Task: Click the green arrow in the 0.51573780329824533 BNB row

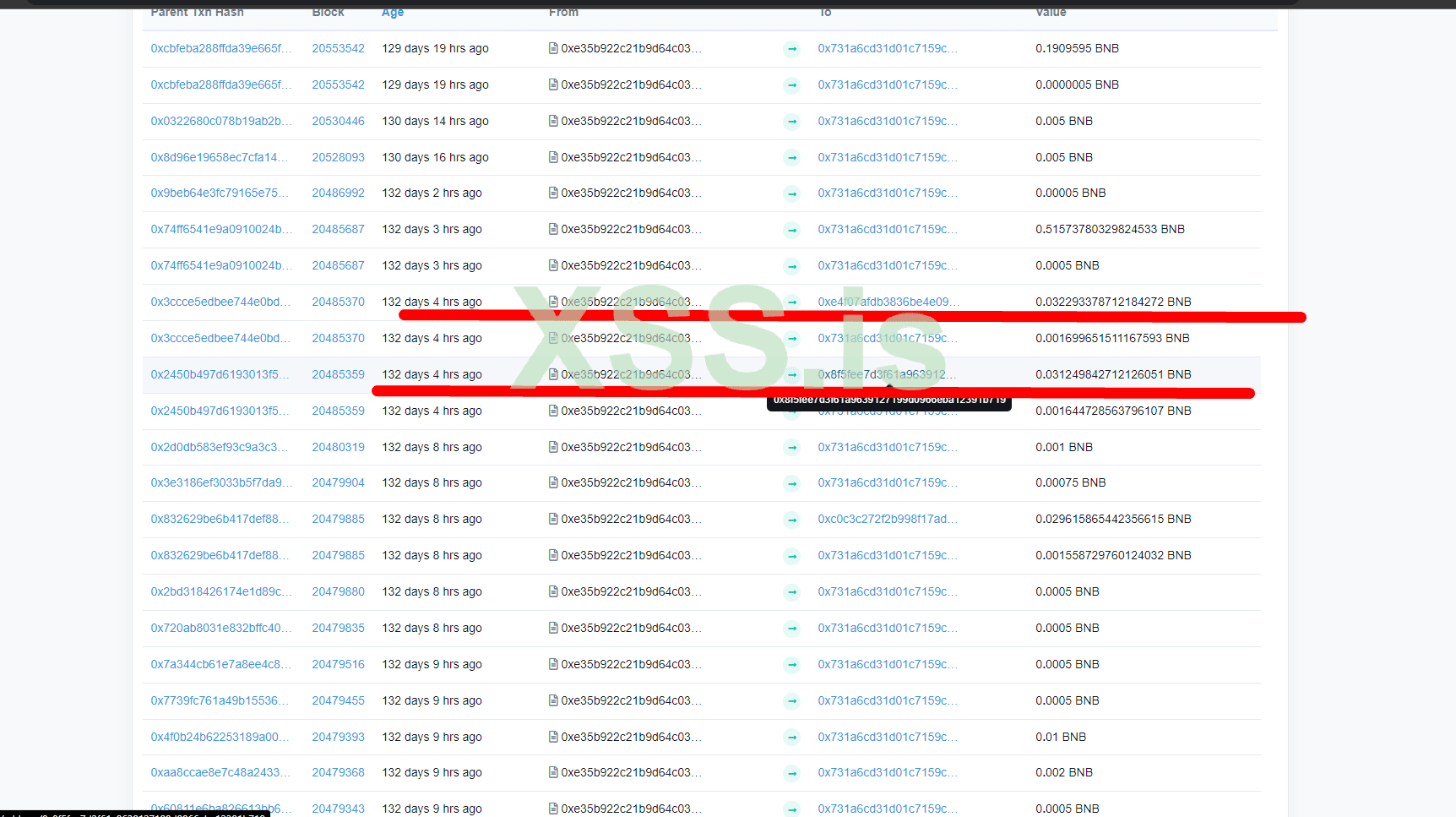Action: coord(792,230)
